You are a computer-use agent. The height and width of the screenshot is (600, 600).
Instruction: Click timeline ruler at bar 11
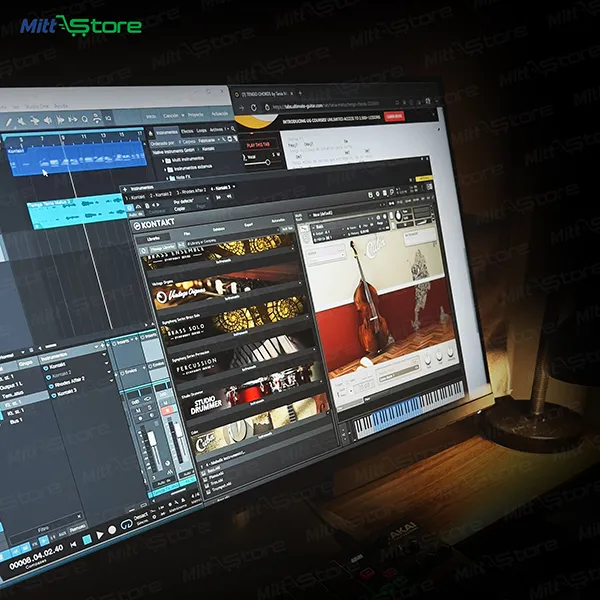(x=84, y=137)
